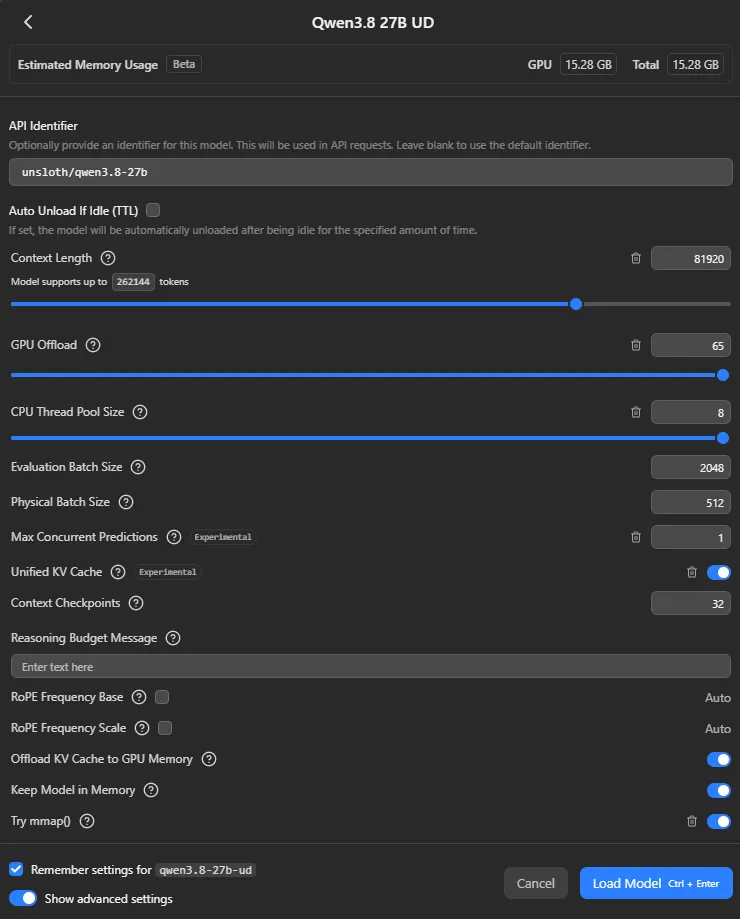
Task: Turn off Show advanced settings
Action: tap(23, 898)
